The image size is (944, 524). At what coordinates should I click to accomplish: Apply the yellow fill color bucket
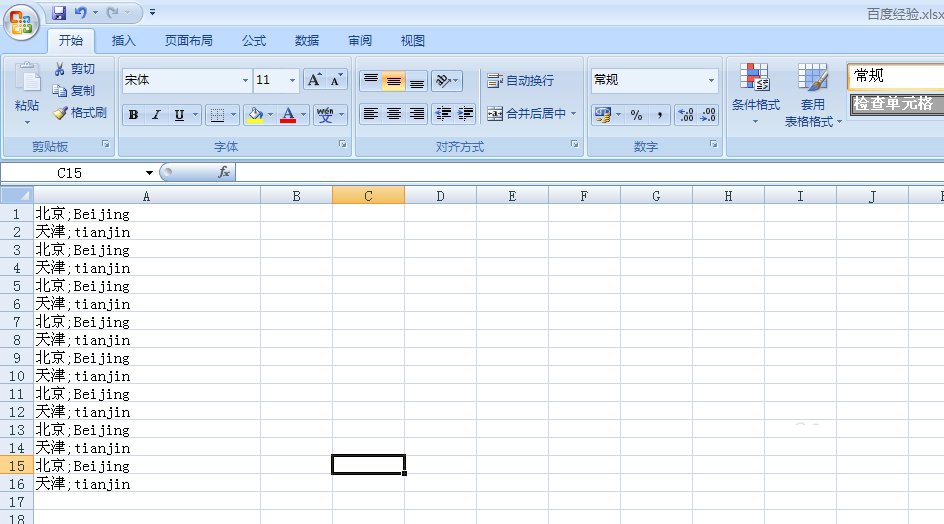click(x=255, y=115)
